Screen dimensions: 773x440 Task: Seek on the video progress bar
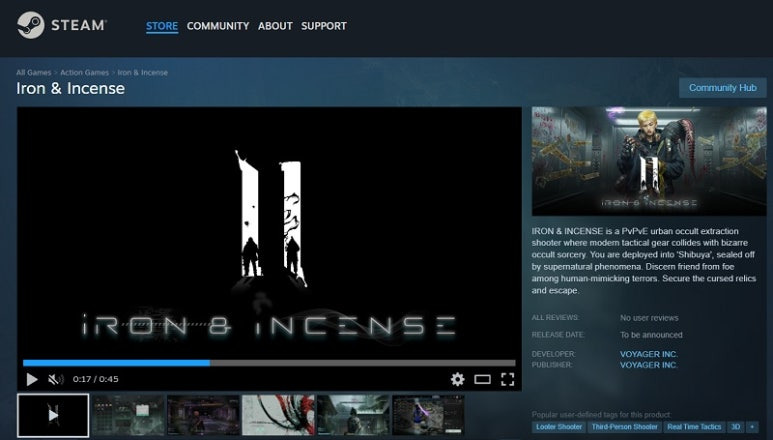(x=269, y=363)
